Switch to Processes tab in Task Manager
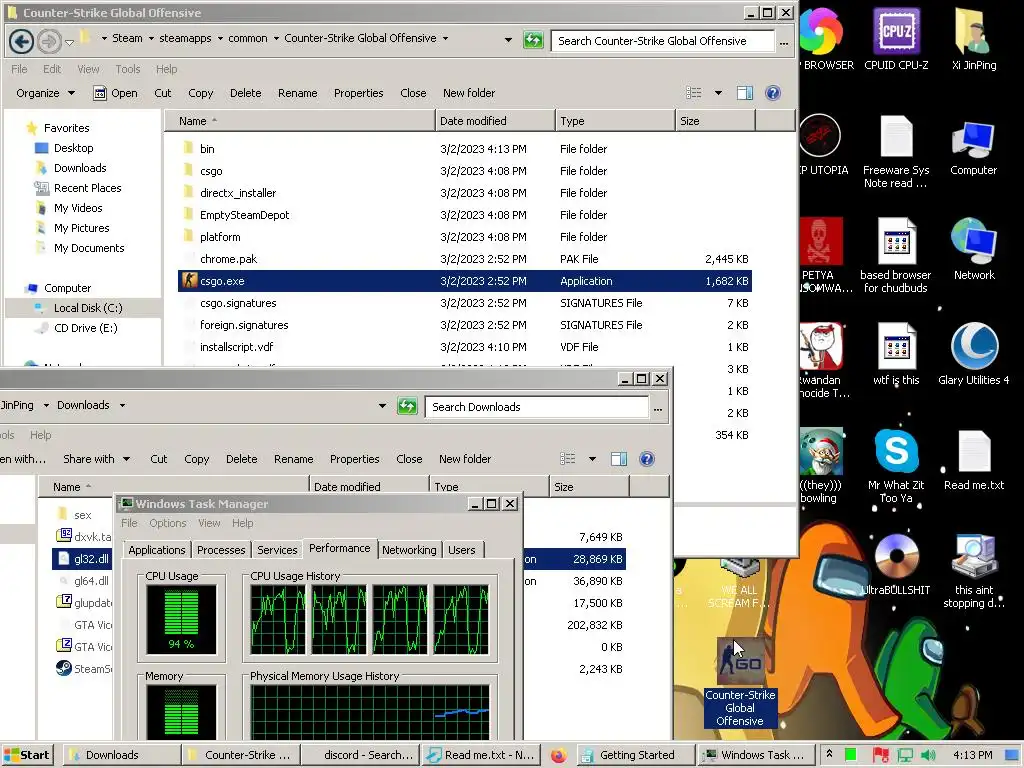 (221, 550)
